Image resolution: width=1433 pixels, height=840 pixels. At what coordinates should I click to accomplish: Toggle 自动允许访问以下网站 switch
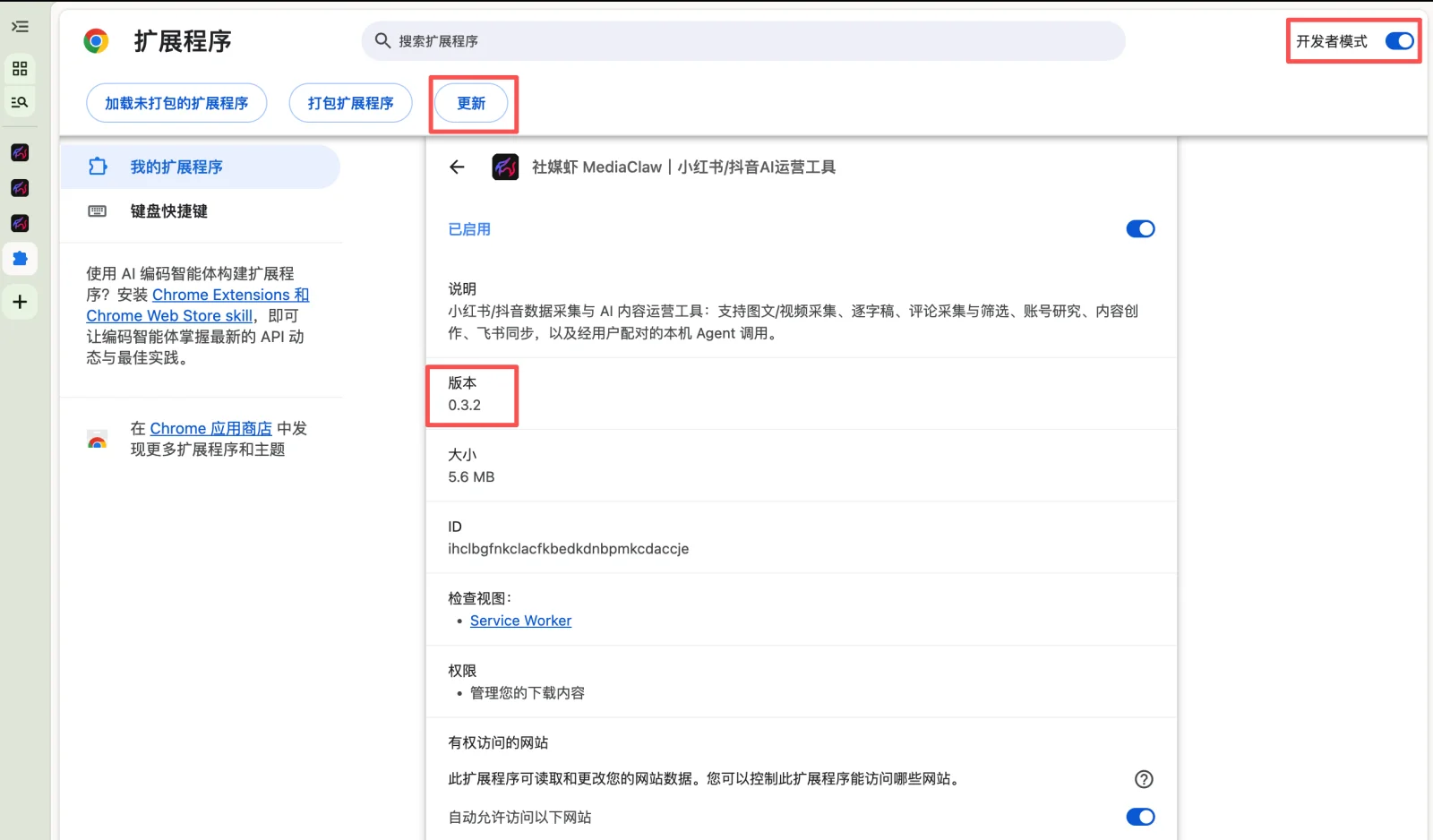(1140, 817)
